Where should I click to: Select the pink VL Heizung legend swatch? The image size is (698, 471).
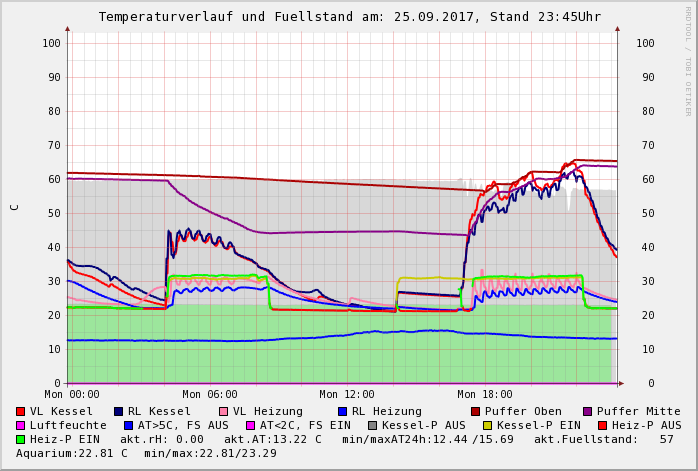coord(224,411)
